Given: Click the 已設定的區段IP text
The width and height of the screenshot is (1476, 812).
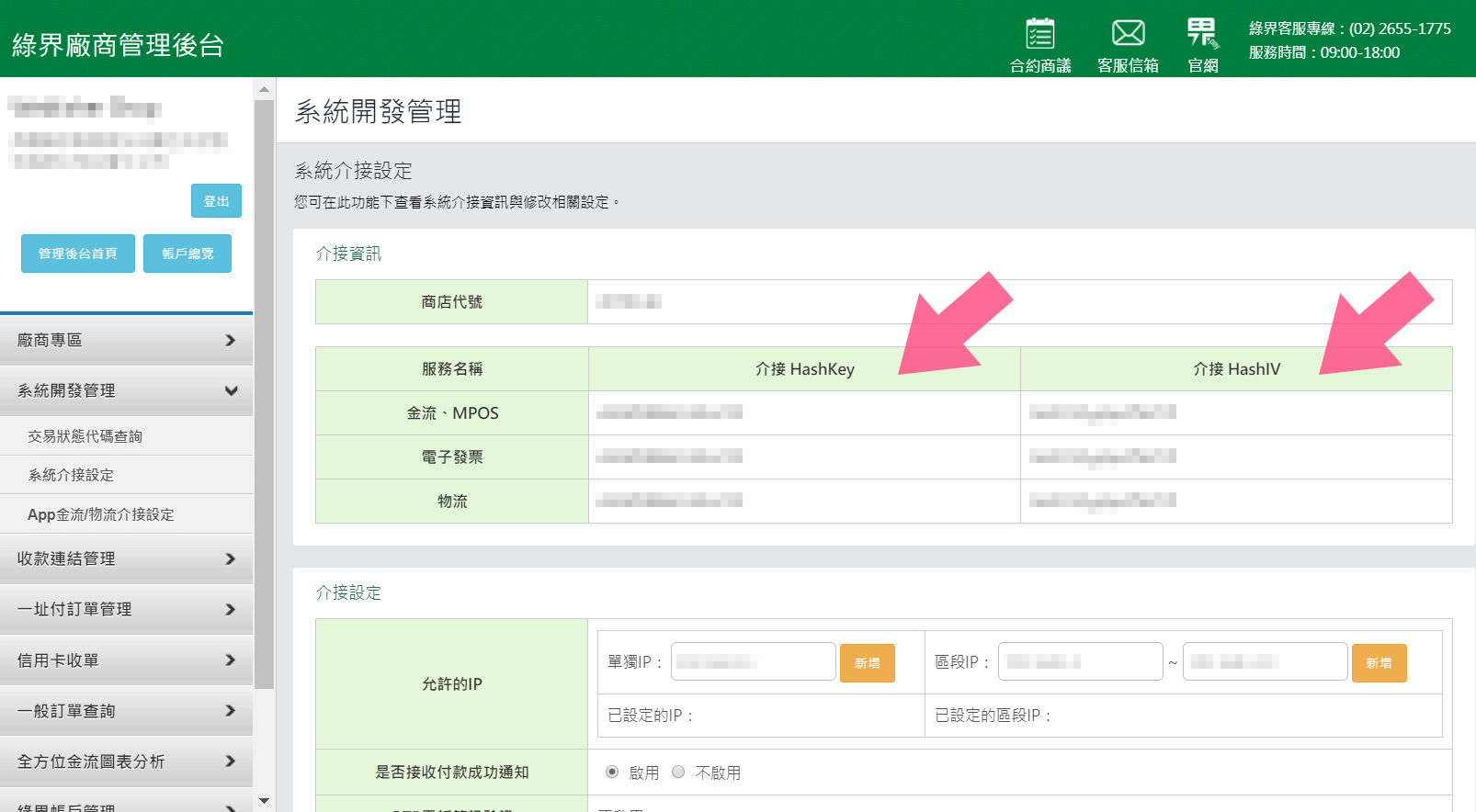Looking at the screenshot, I should point(993,716).
